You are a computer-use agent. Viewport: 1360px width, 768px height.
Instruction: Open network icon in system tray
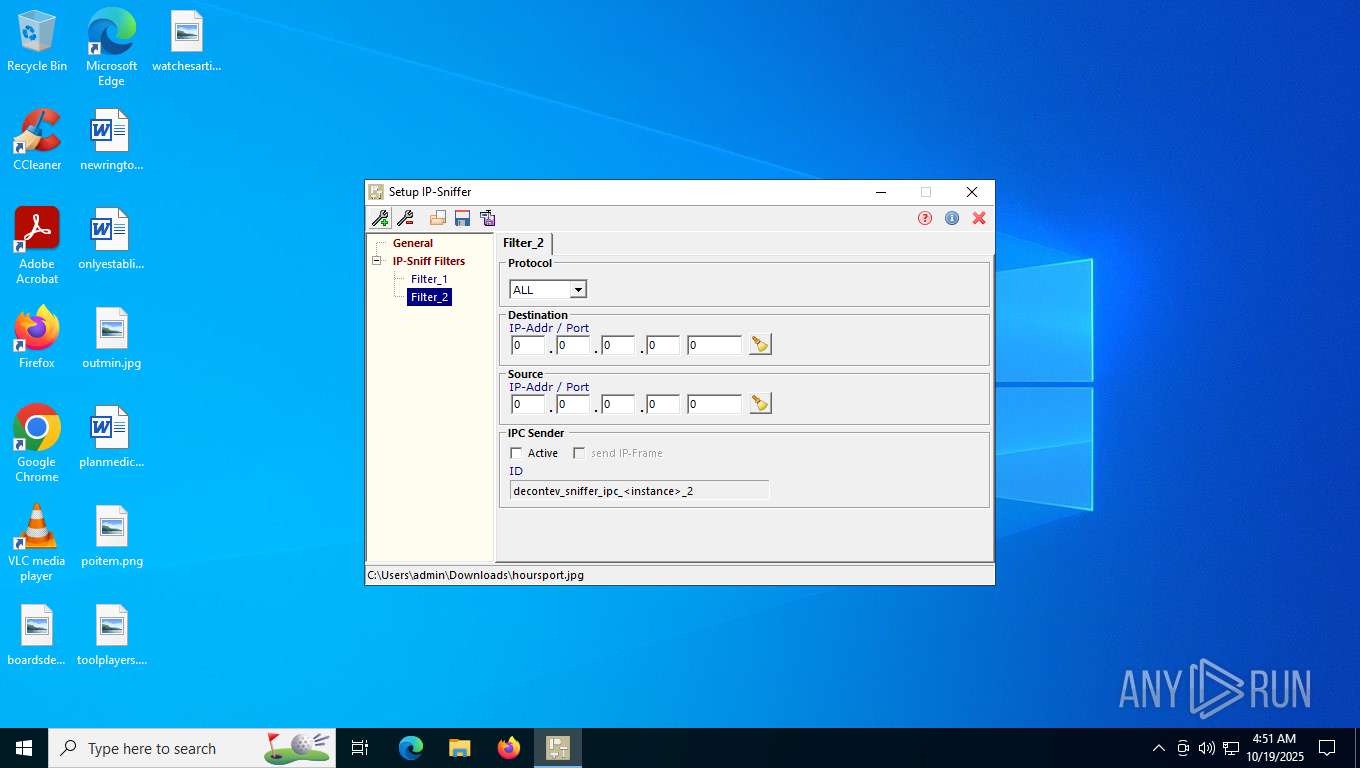(x=1231, y=748)
